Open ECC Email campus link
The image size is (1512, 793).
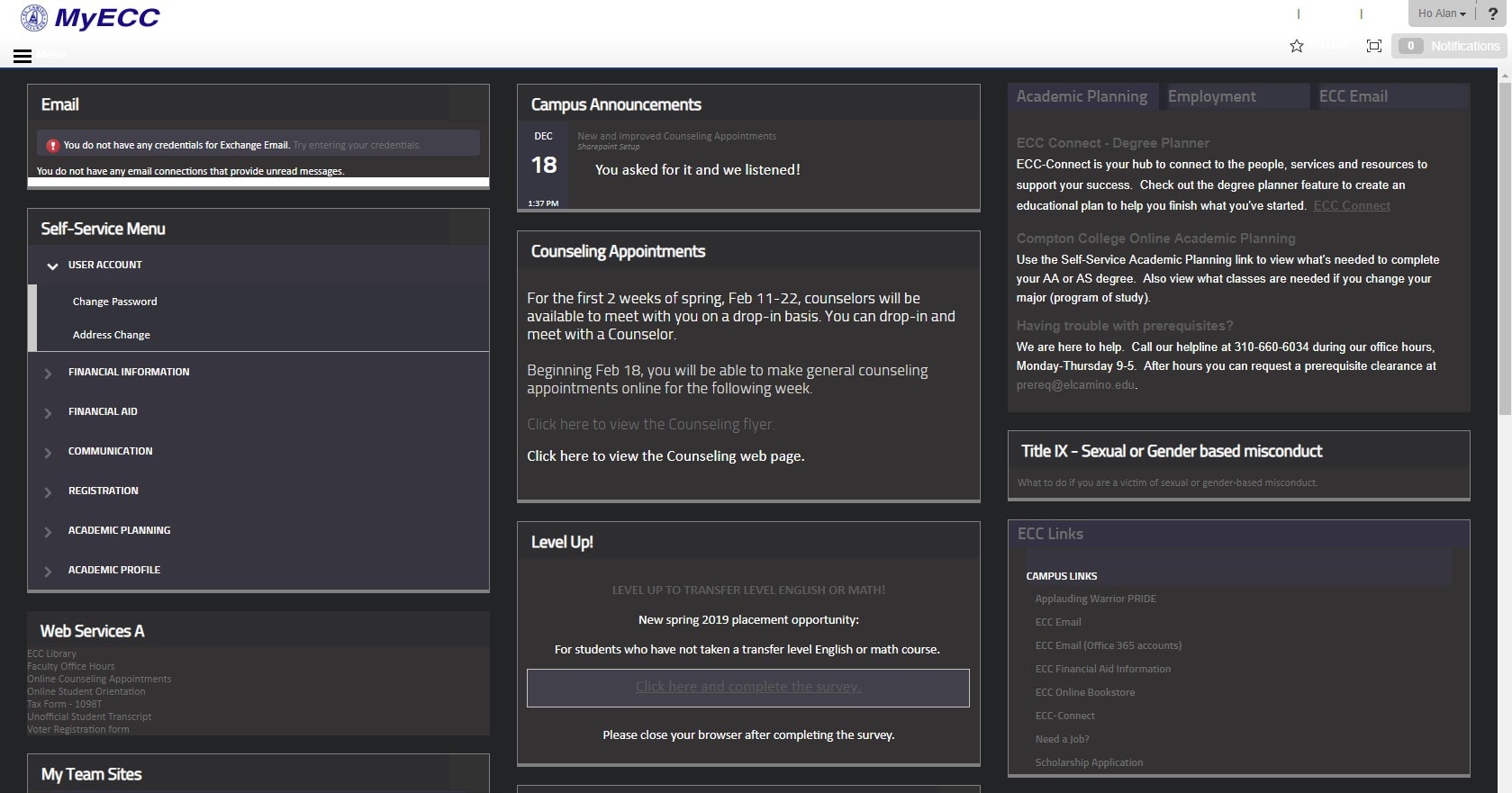(x=1058, y=622)
